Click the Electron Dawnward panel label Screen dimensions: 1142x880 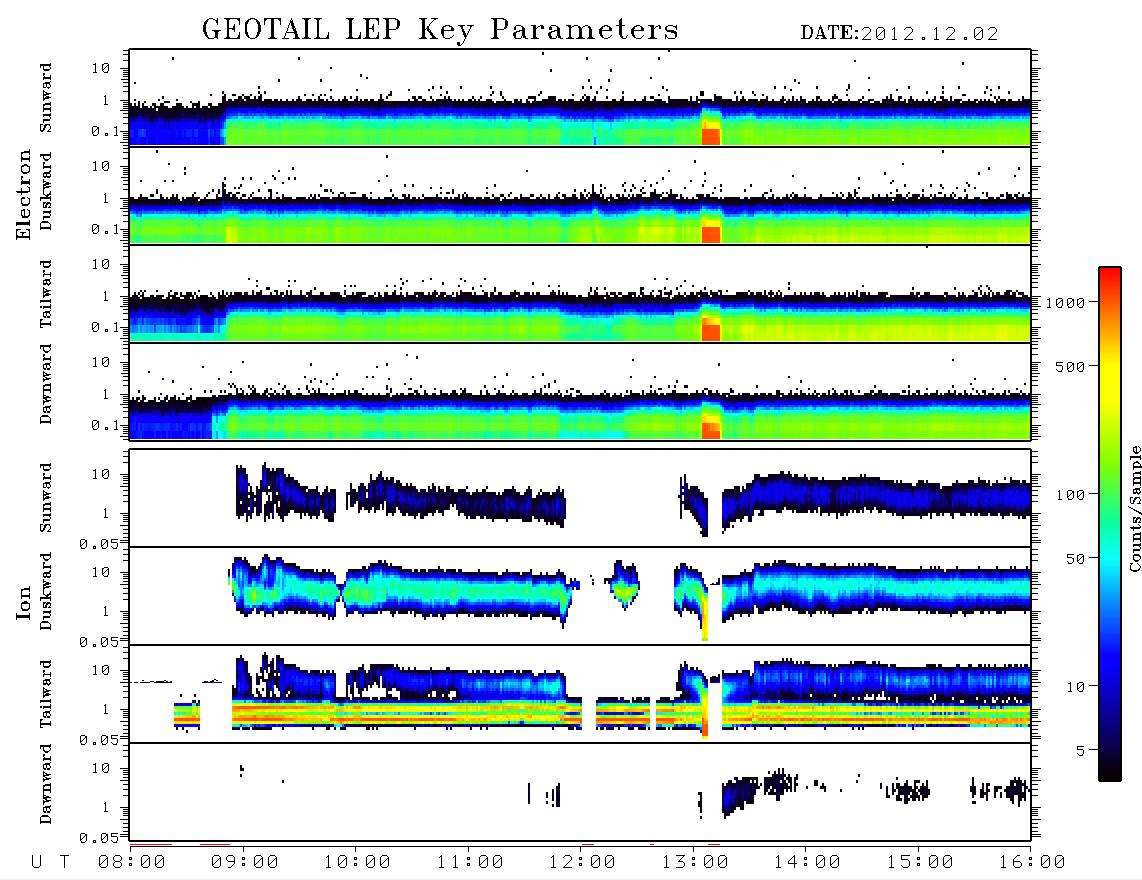46,384
